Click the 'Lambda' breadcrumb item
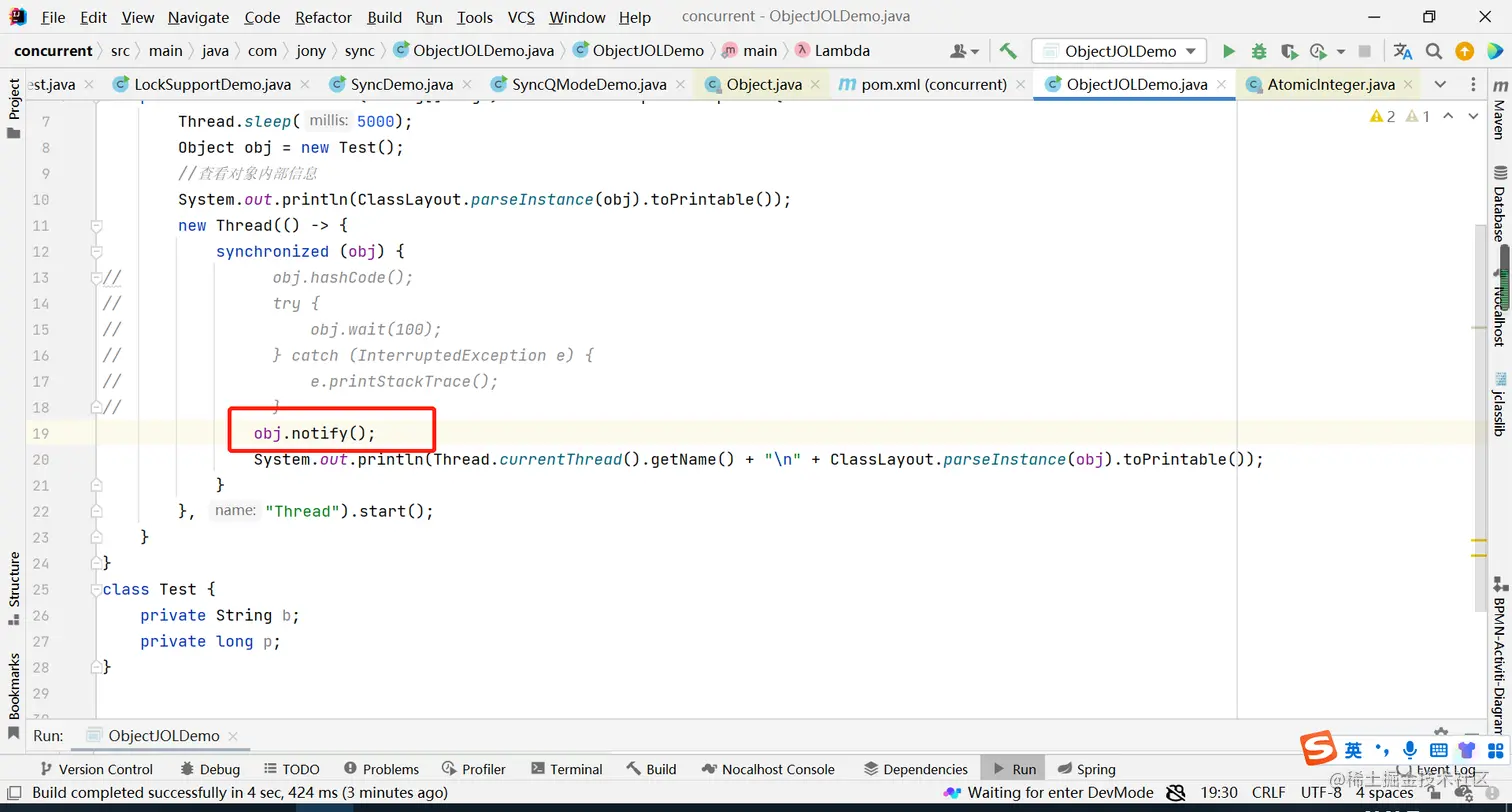This screenshot has height=812, width=1512. tap(832, 51)
